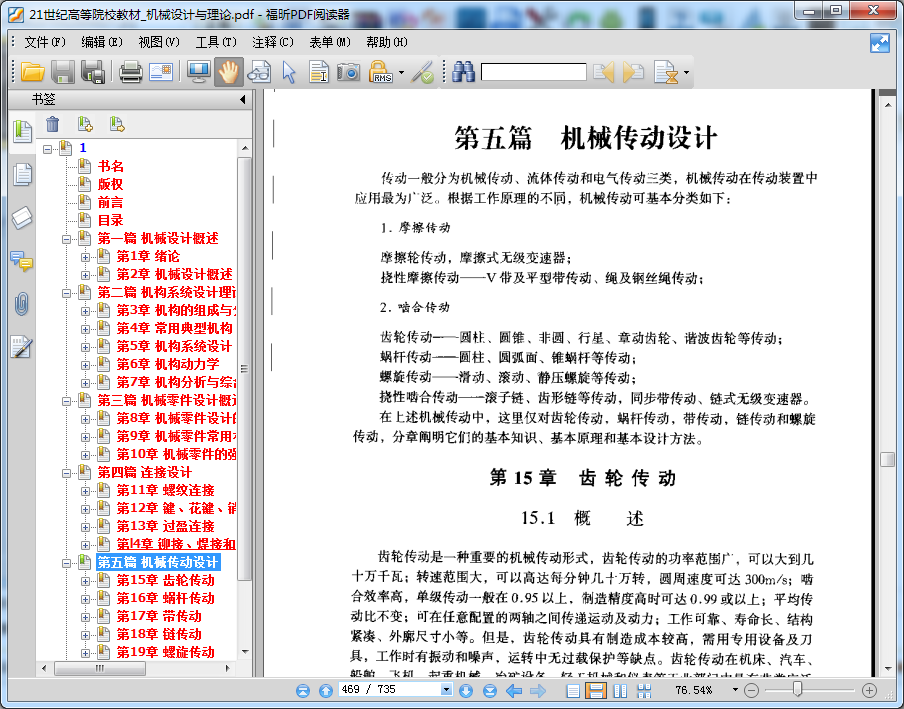Collapse the 第四篇 连接设计 node

pyautogui.click(x=66, y=473)
